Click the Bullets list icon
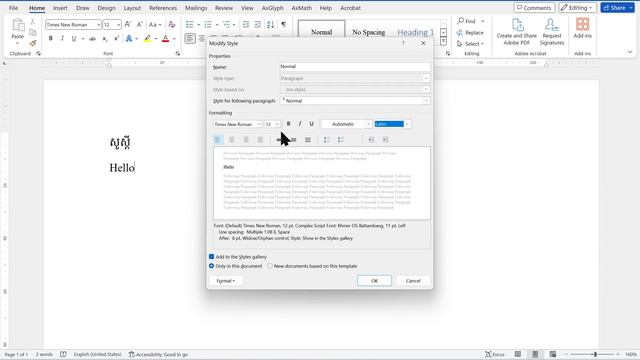 pos(190,24)
